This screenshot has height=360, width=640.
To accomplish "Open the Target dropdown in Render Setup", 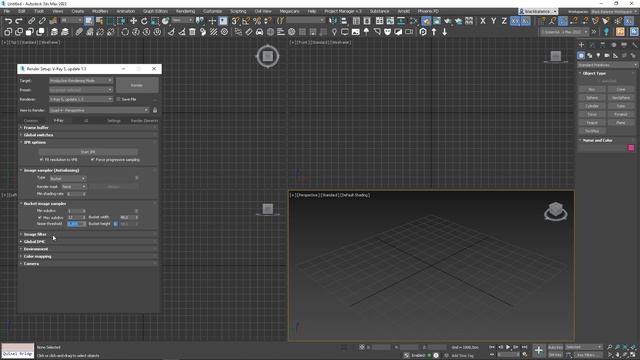I will [x=80, y=80].
